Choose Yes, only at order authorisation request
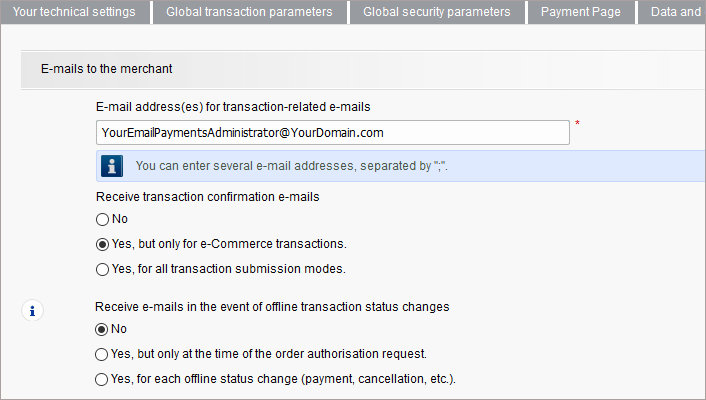Viewport: 706px width, 400px height. [101, 354]
